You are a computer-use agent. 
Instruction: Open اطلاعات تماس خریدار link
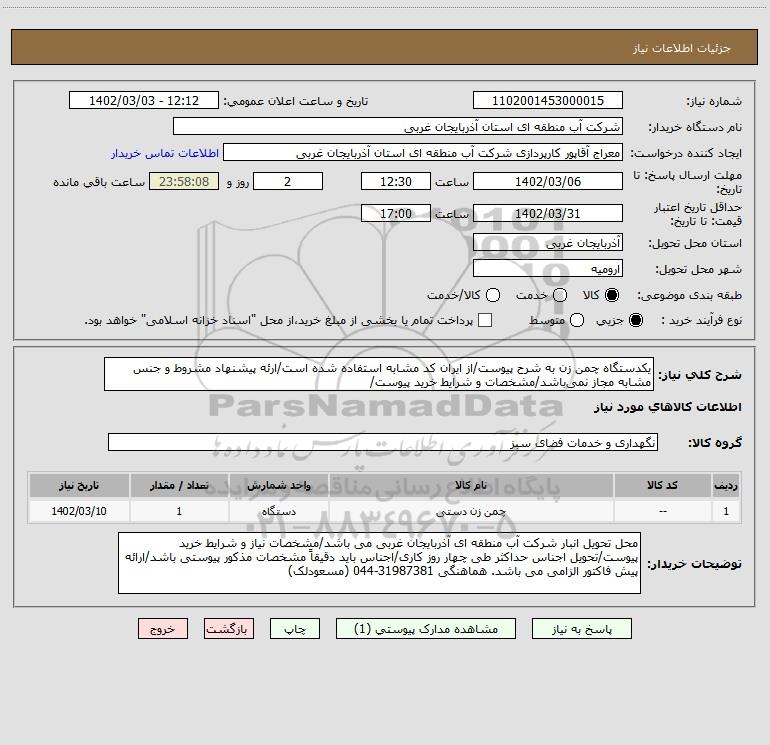pyautogui.click(x=165, y=153)
